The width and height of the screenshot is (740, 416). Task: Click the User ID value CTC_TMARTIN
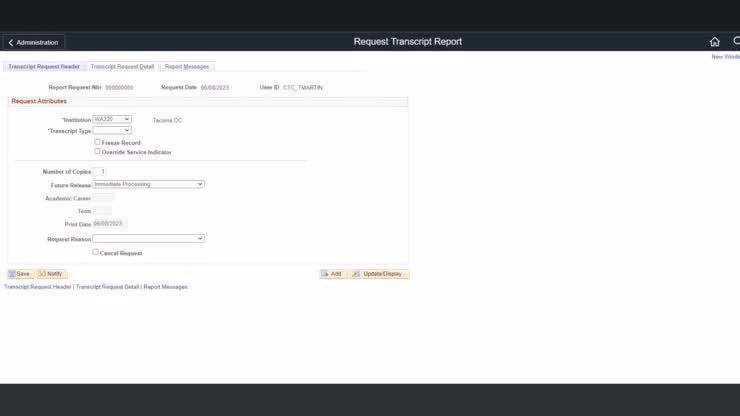(x=303, y=88)
